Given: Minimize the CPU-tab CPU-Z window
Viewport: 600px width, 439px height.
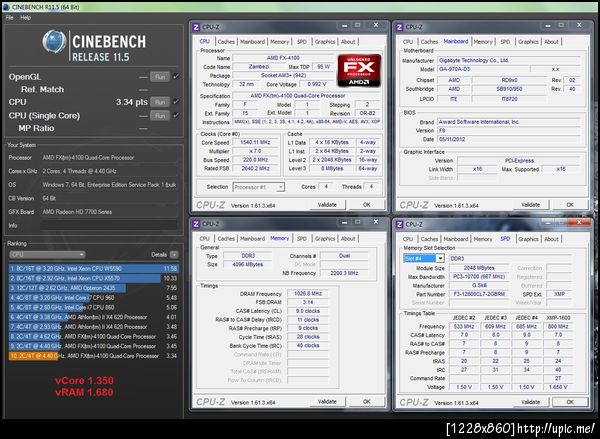Looking at the screenshot, I should pos(345,26).
